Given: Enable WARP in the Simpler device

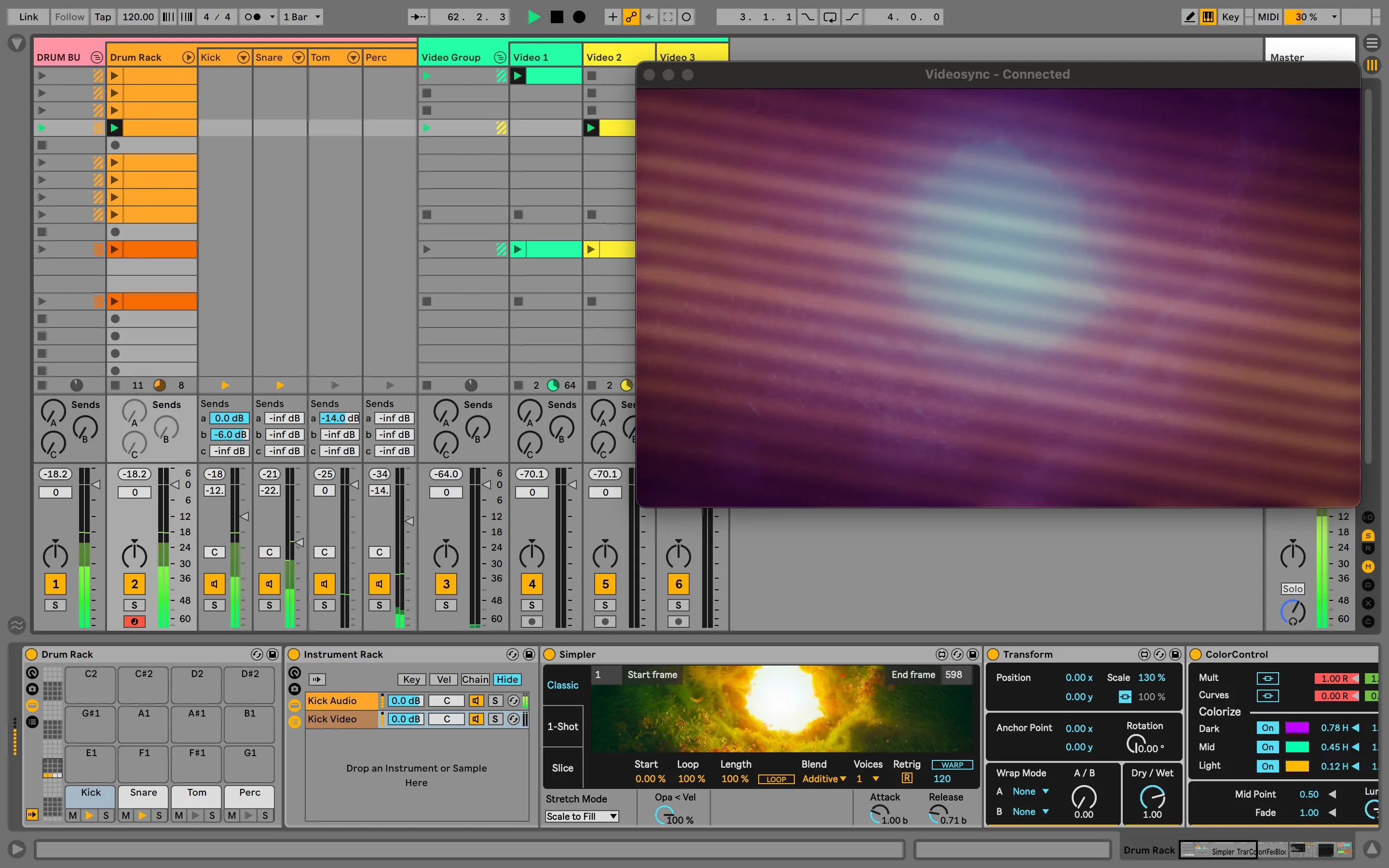Looking at the screenshot, I should 951,764.
